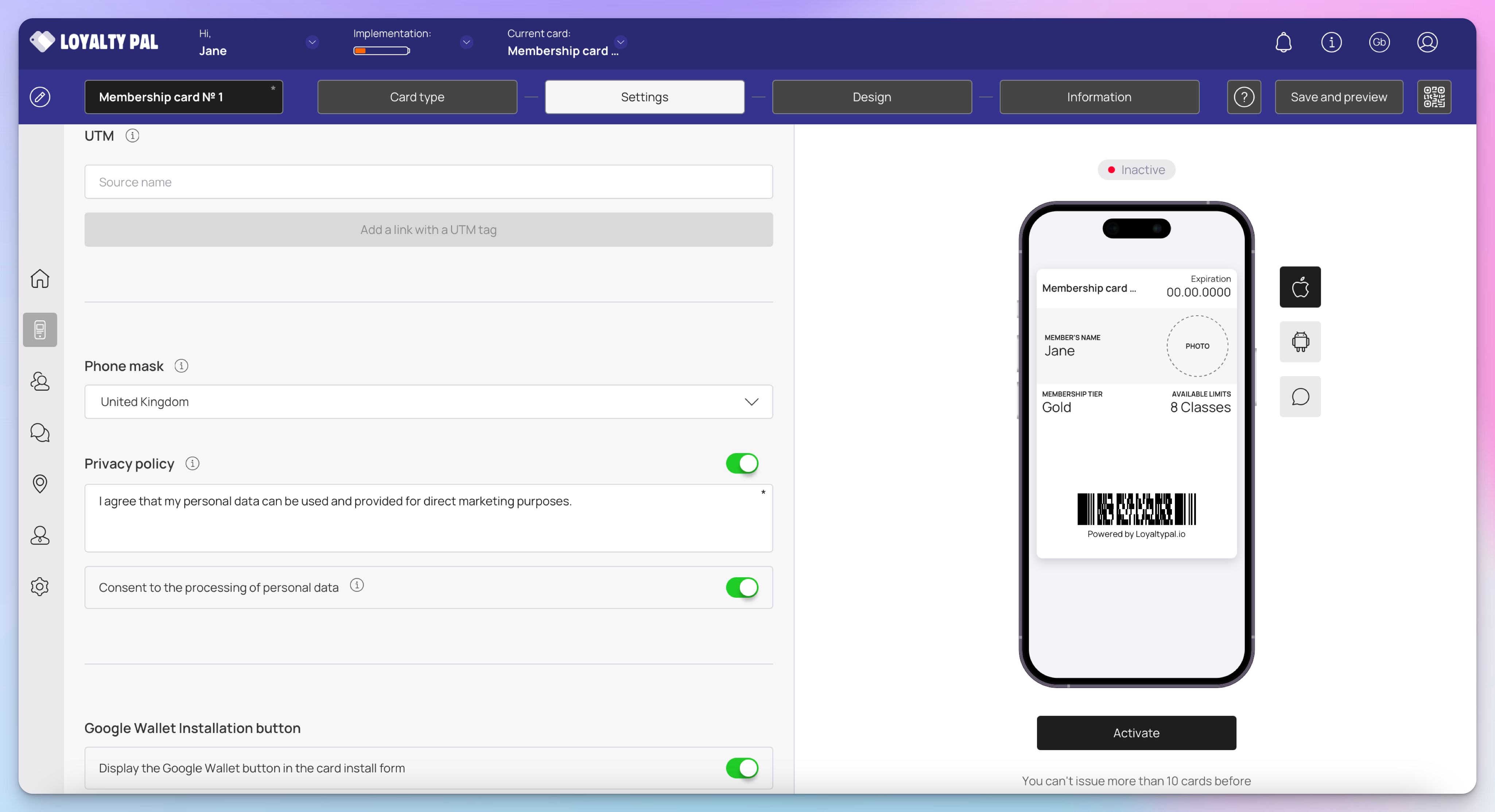Turn off Google Wallet button display

742,768
